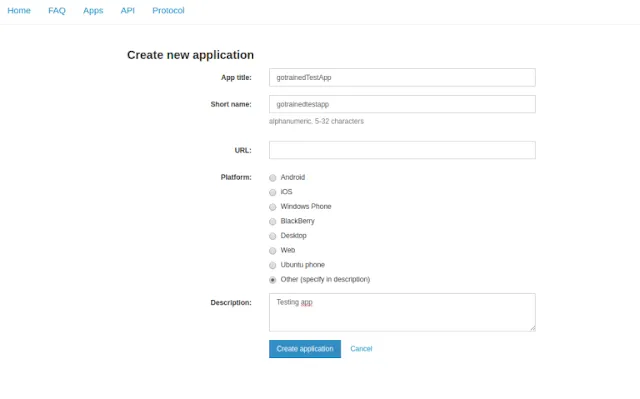640x399 pixels.
Task: Open the Home navigation link
Action: coord(19,11)
